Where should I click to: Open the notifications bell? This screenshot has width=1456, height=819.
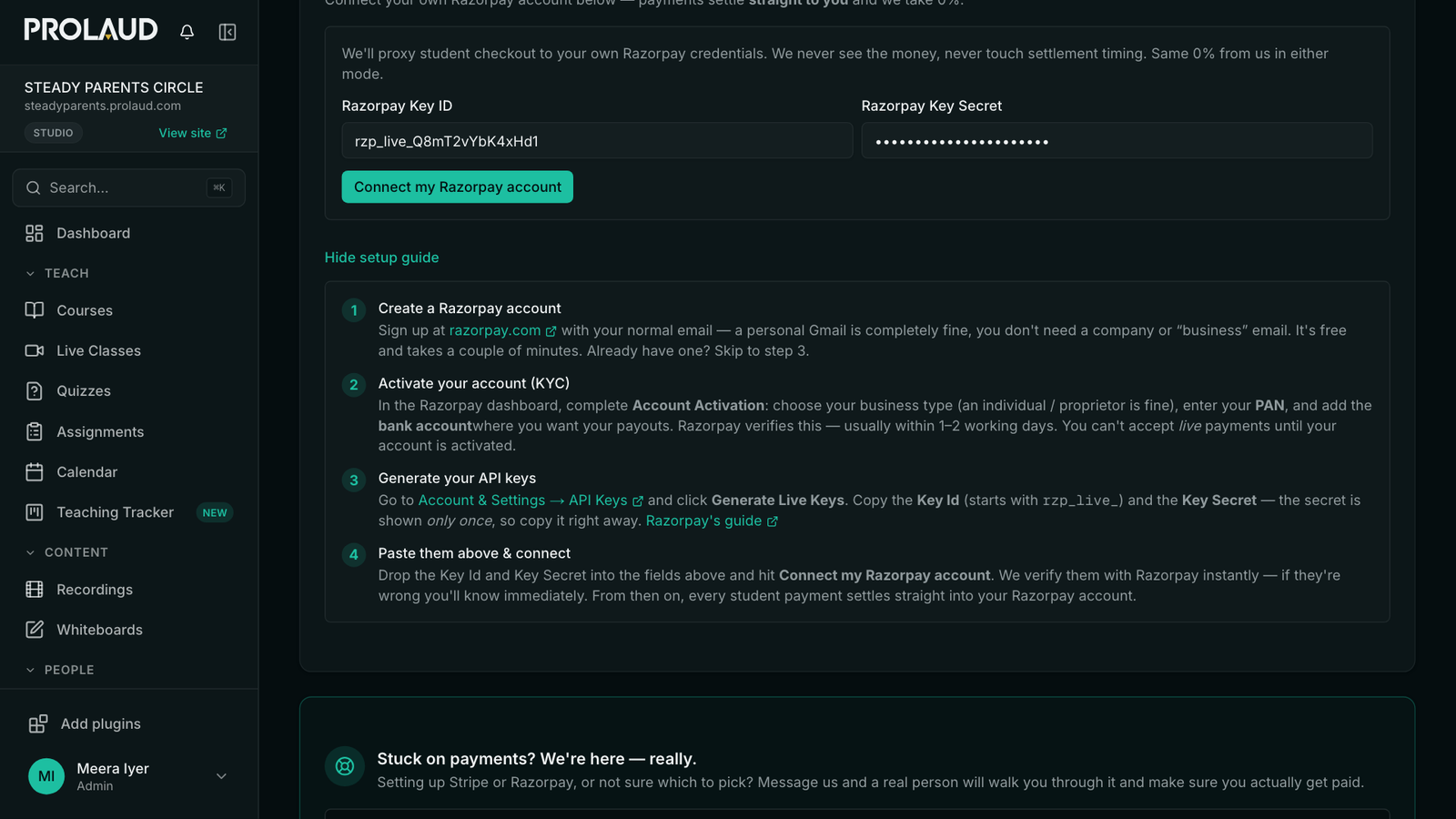[x=187, y=32]
